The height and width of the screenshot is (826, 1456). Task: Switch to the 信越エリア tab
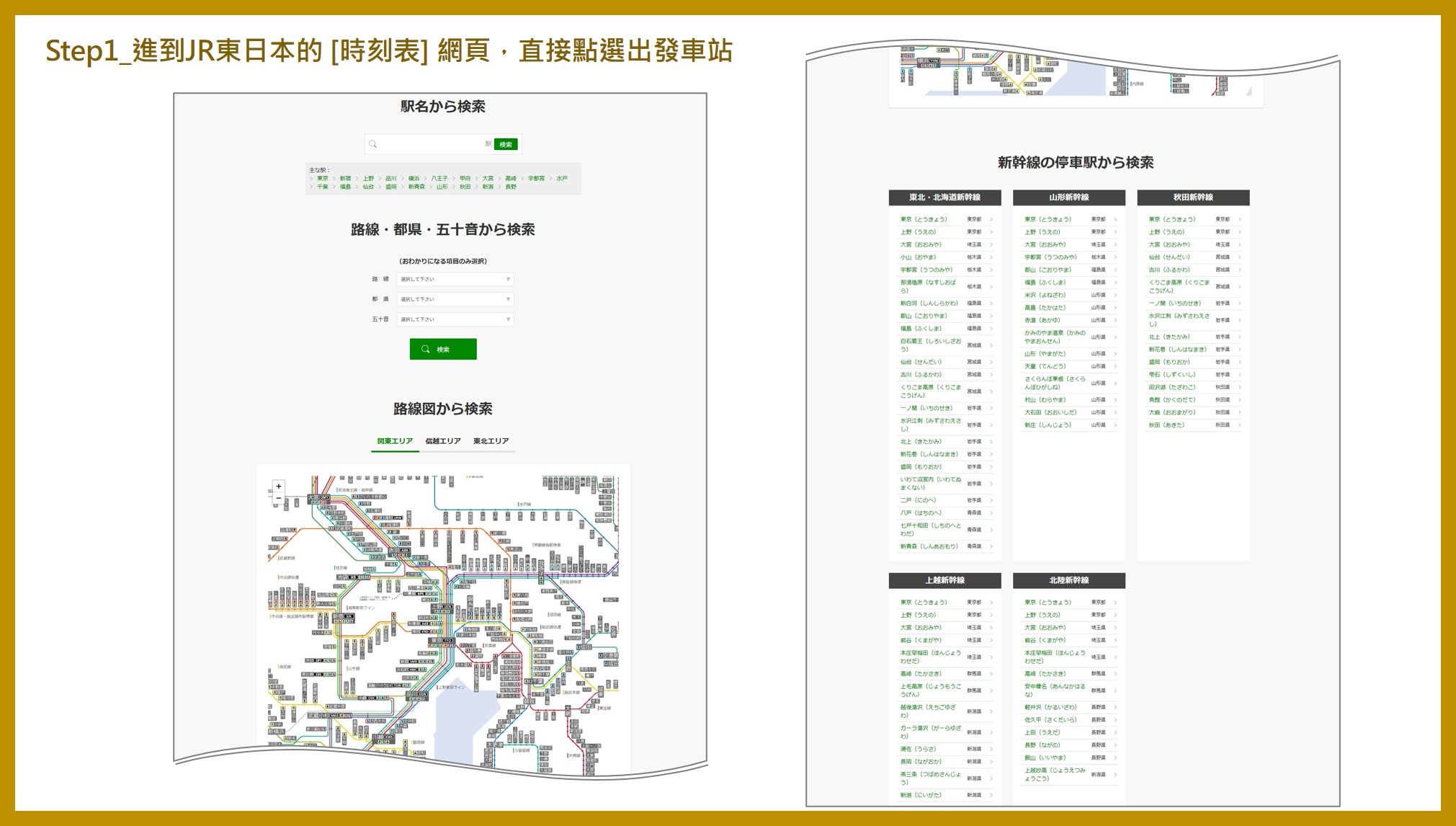coord(442,441)
